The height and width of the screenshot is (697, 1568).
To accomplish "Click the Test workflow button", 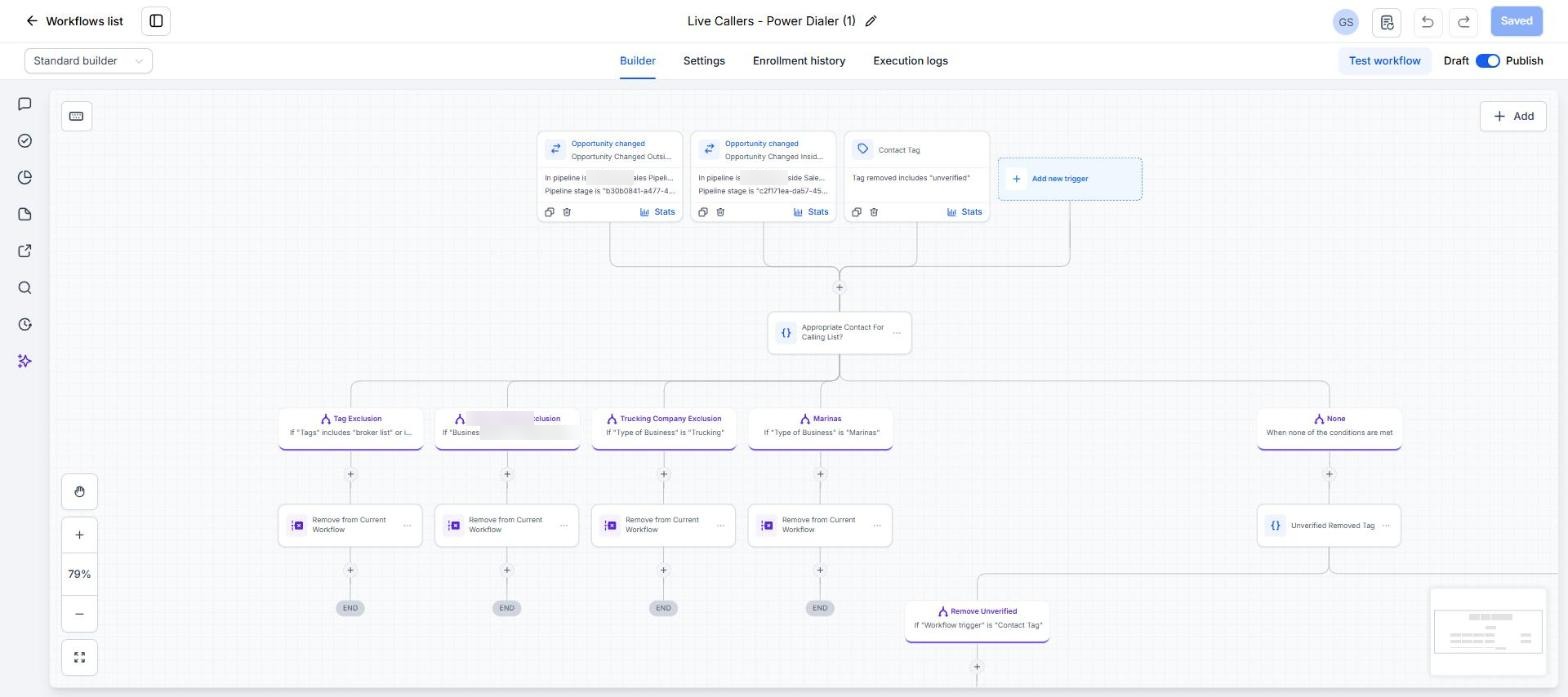I will click(x=1384, y=61).
